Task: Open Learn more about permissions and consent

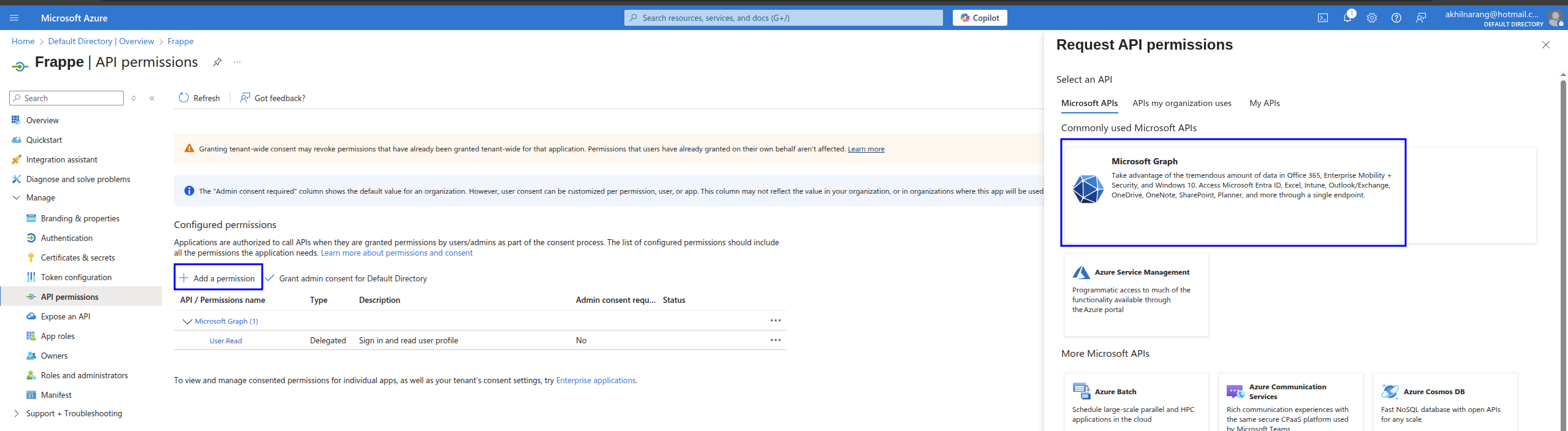Action: click(x=396, y=253)
